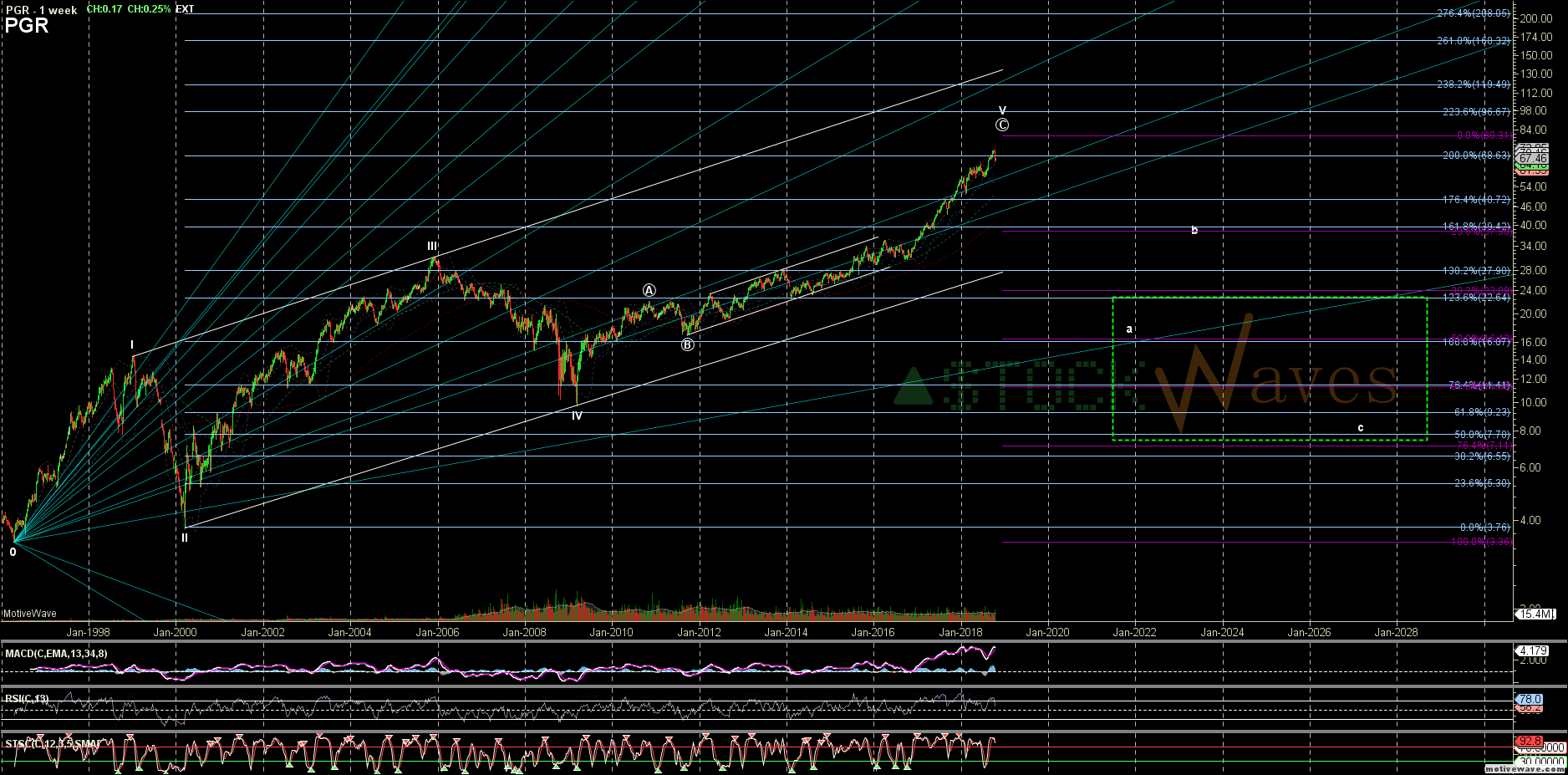Click the 15.4M volume tag
This screenshot has width=1568, height=775.
(x=1535, y=614)
